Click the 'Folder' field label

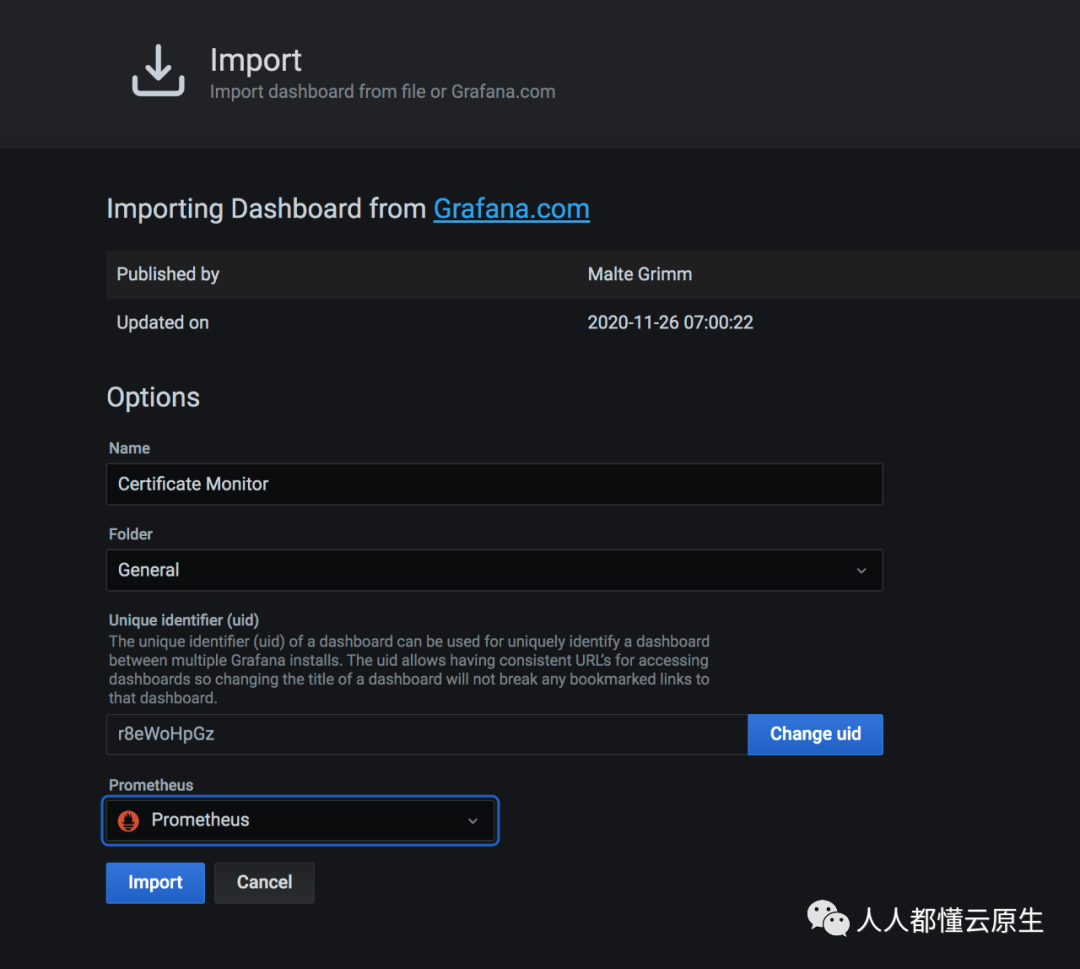tap(131, 534)
